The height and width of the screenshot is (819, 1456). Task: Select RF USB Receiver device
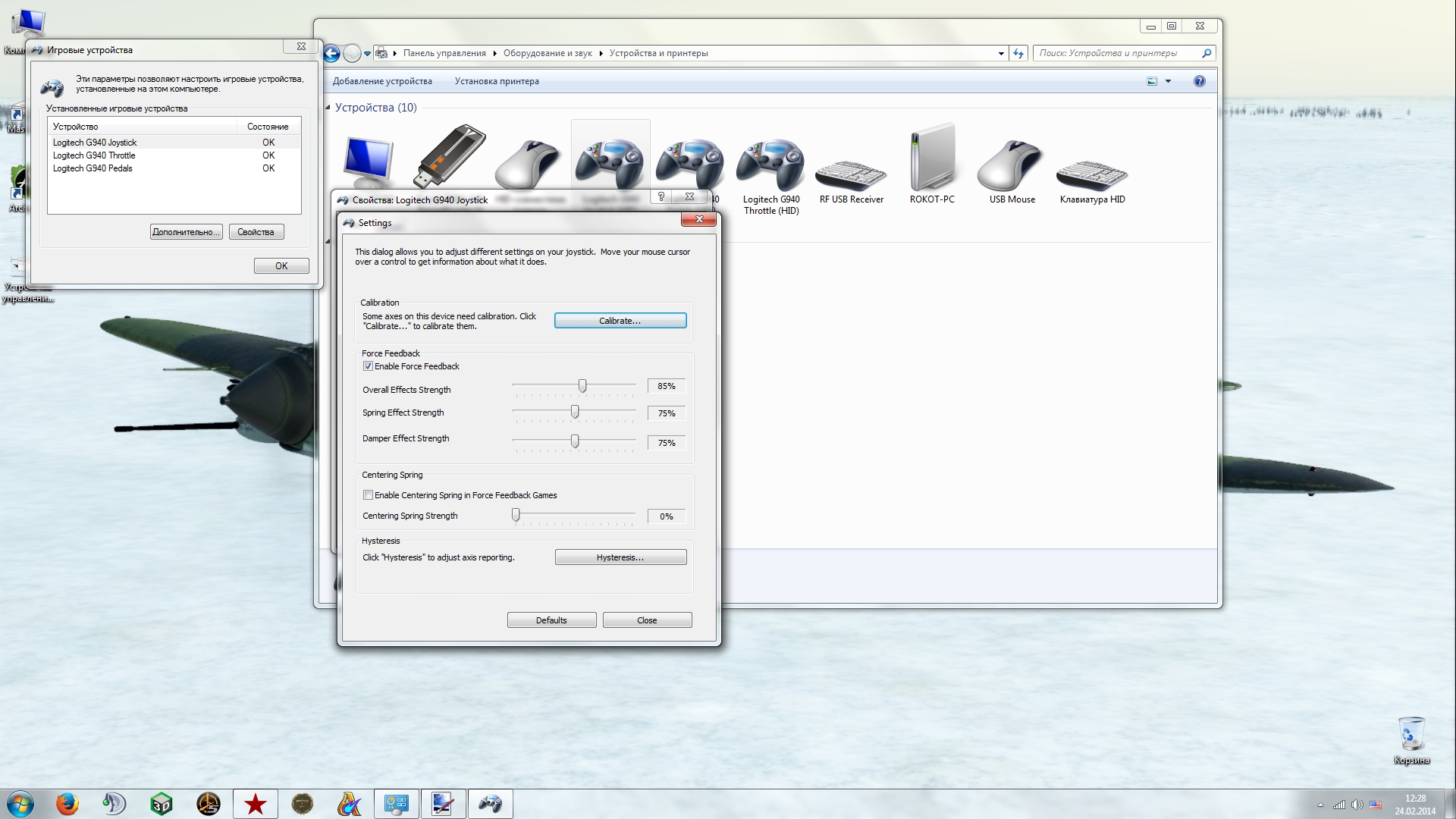point(851,180)
